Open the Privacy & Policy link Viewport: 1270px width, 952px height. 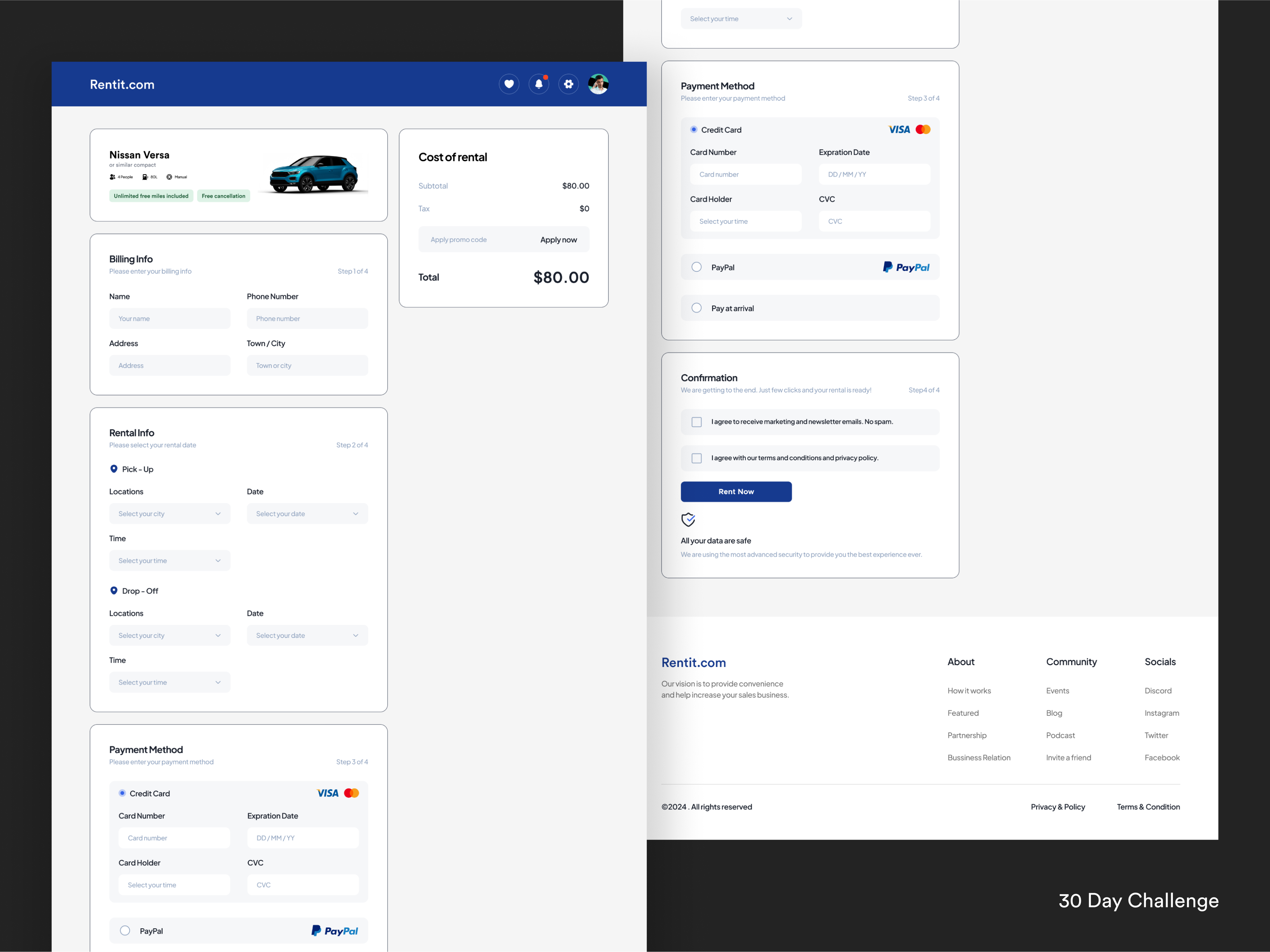(x=1058, y=806)
